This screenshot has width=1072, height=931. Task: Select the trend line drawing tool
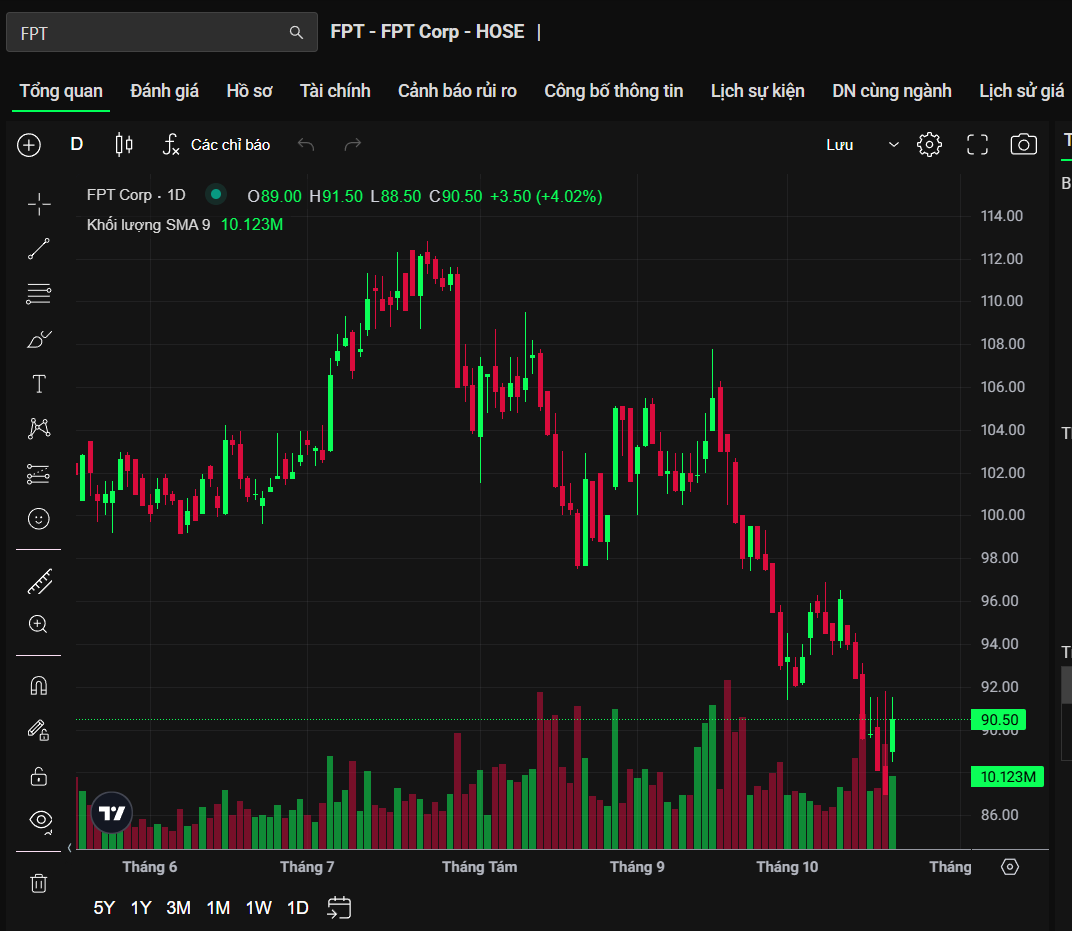(39, 249)
